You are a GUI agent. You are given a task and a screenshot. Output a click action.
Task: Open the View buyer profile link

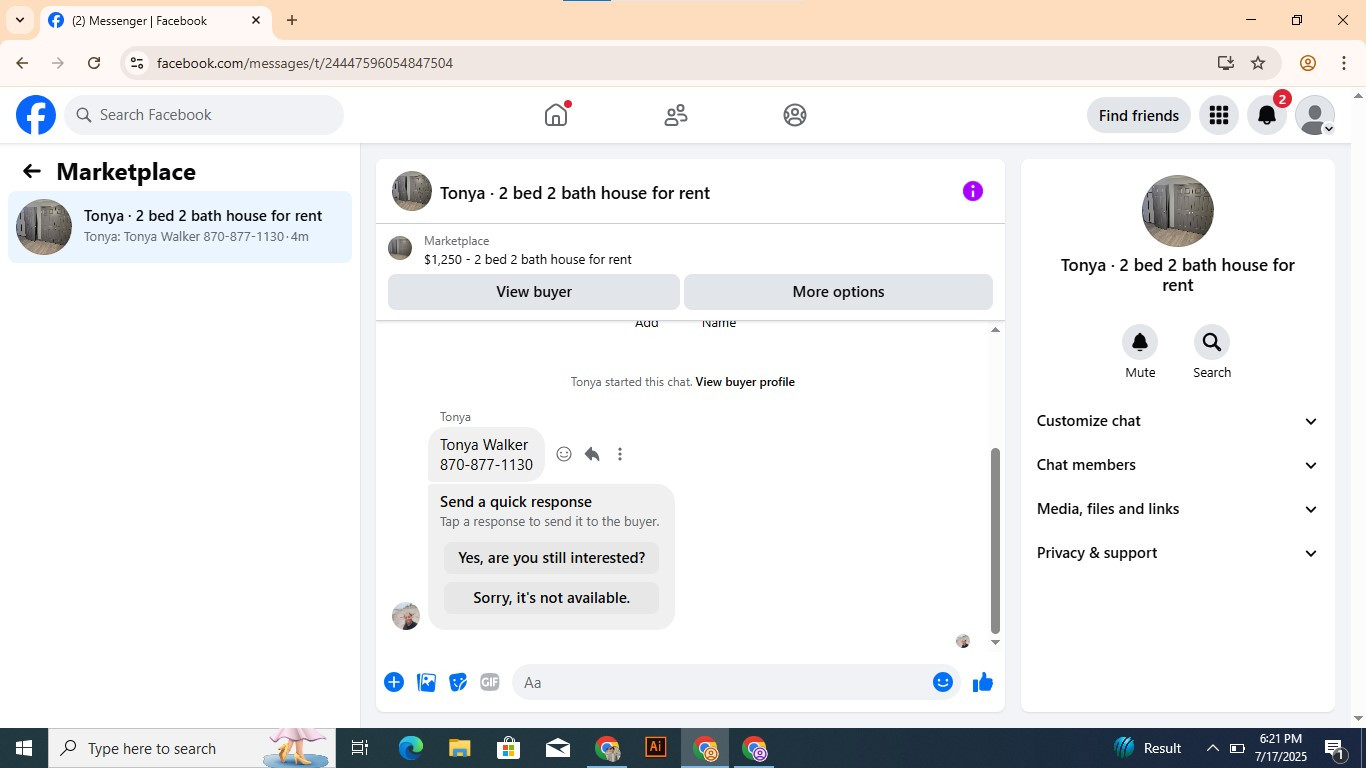745,382
